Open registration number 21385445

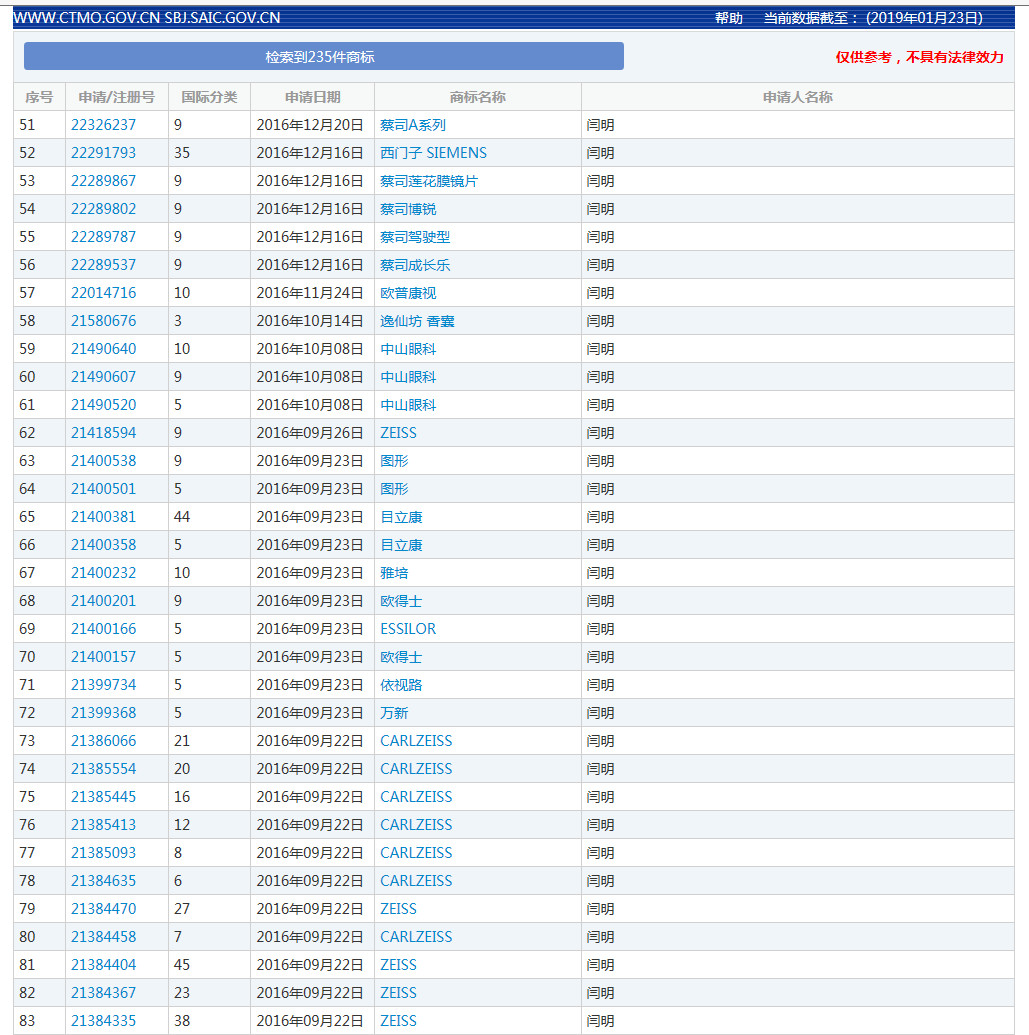tap(104, 797)
